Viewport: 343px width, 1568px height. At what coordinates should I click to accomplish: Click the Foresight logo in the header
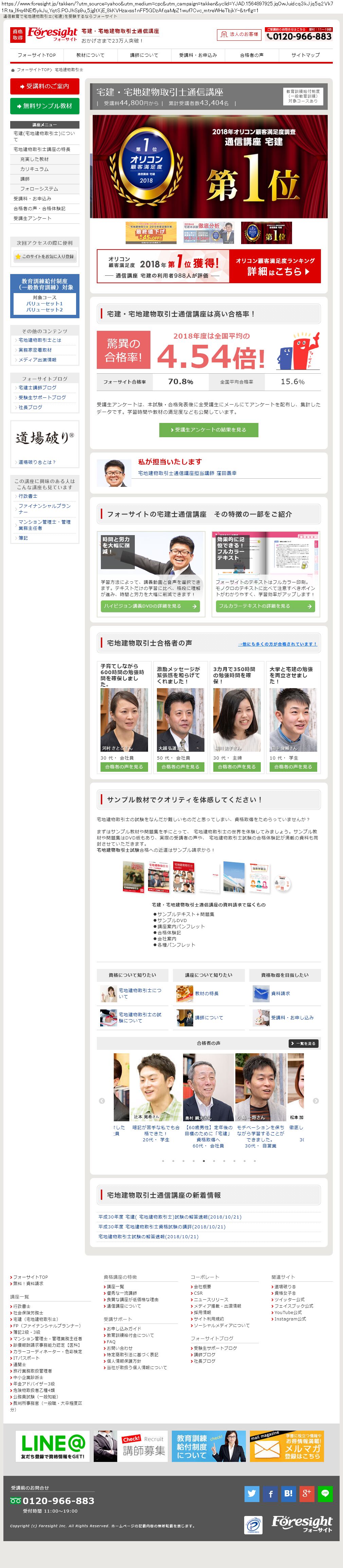pyautogui.click(x=52, y=35)
